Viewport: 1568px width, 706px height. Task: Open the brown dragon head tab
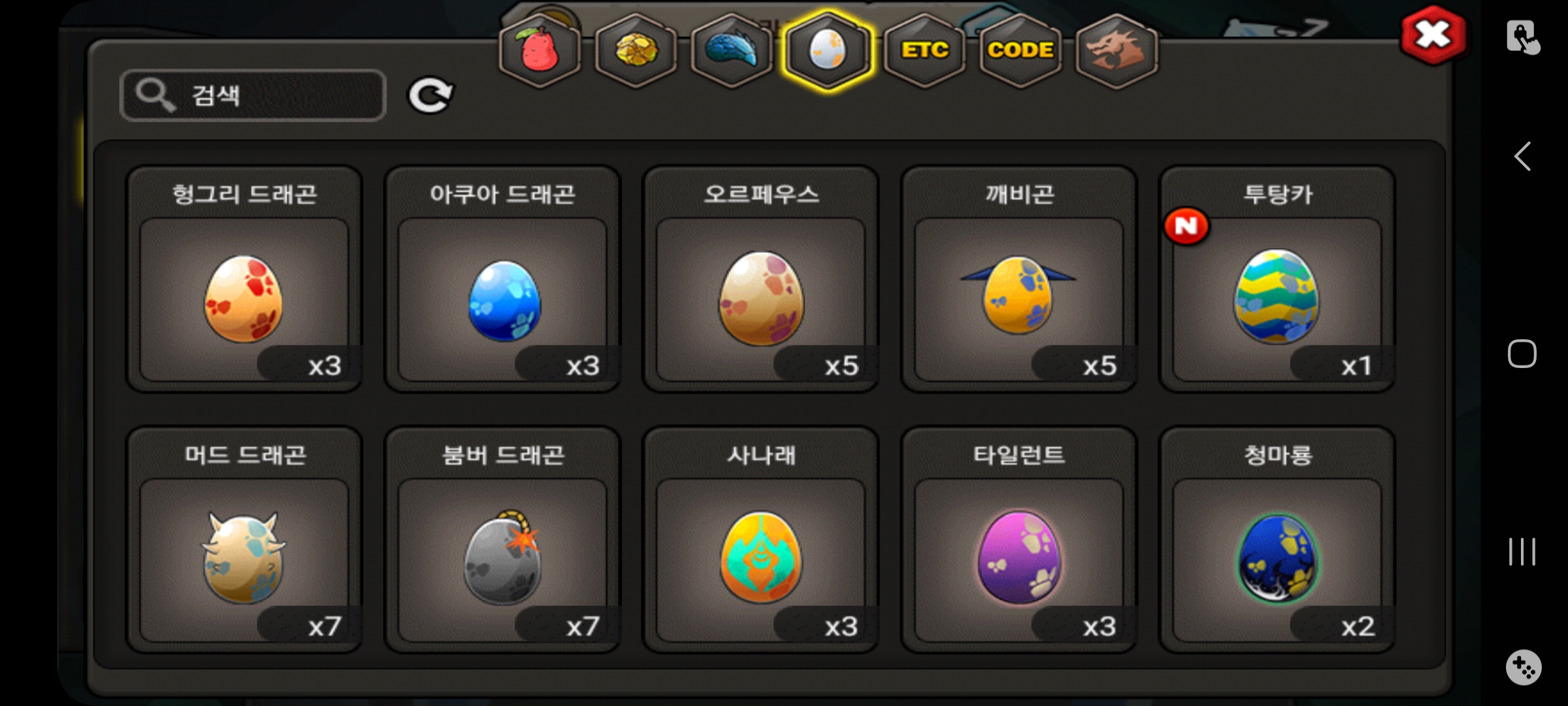1117,50
